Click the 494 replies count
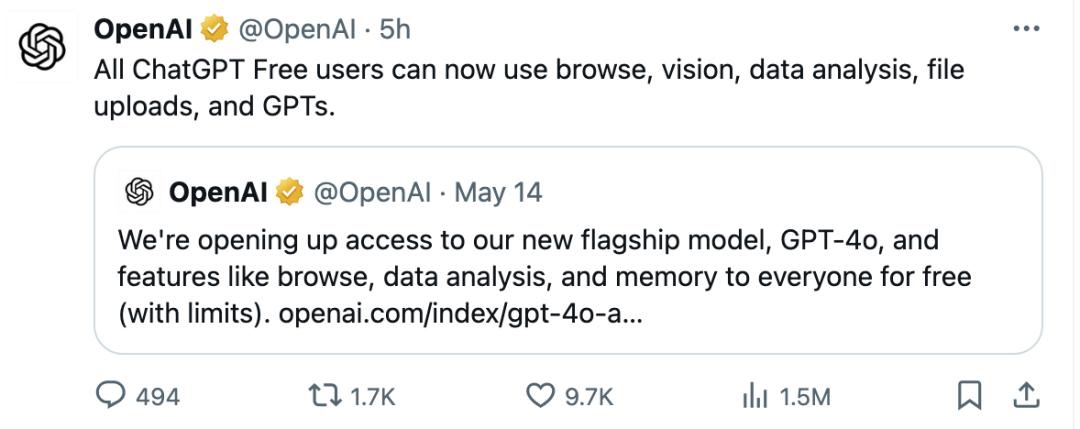1080x429 pixels. [157, 397]
